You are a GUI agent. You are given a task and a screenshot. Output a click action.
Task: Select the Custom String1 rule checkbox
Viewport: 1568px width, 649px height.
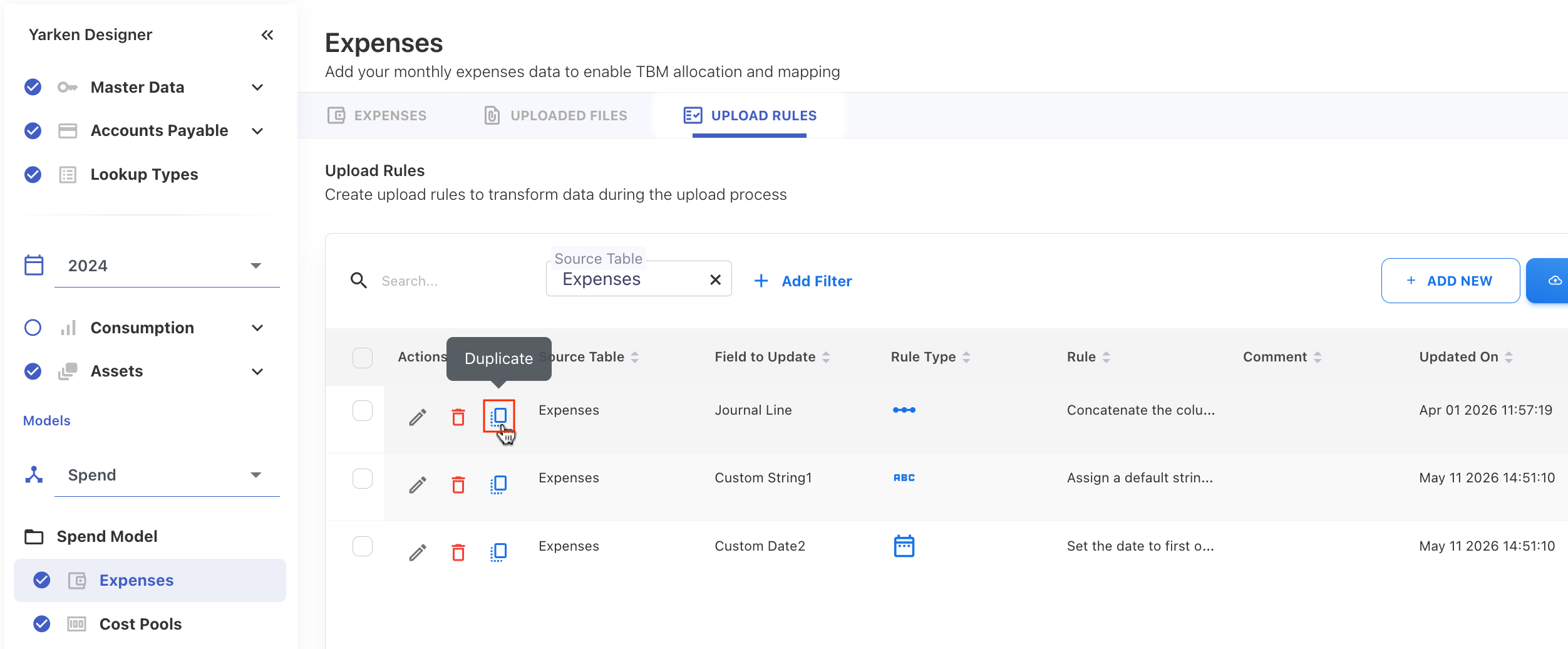[363, 479]
